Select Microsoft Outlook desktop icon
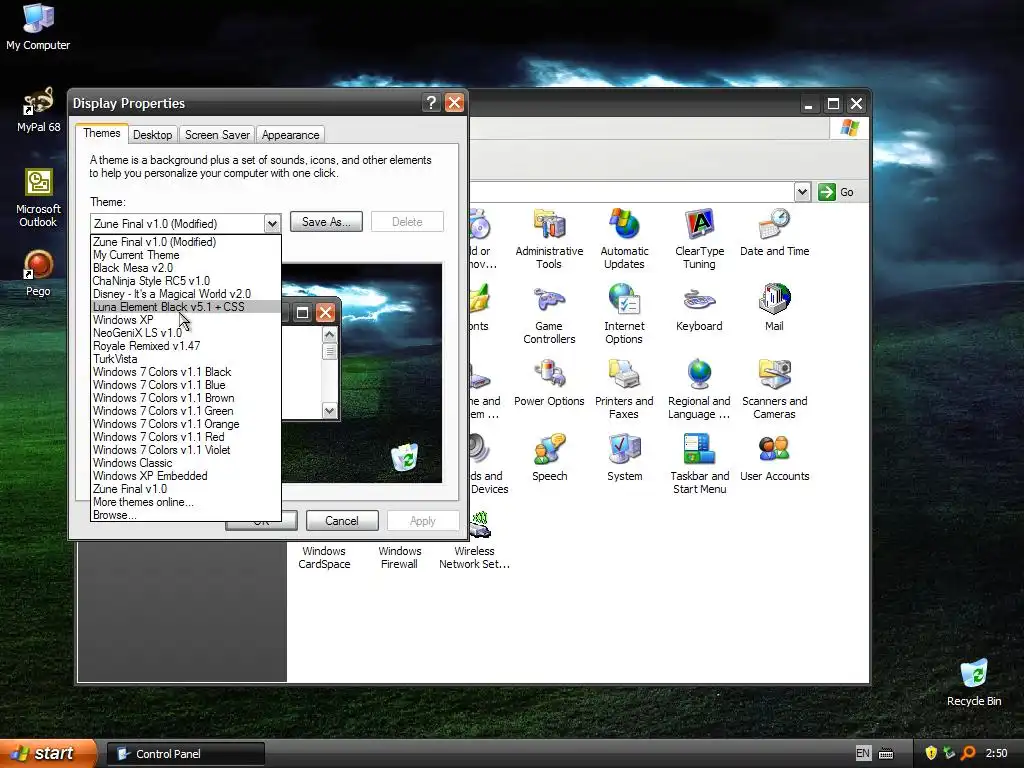This screenshot has height=768, width=1024. point(38,198)
